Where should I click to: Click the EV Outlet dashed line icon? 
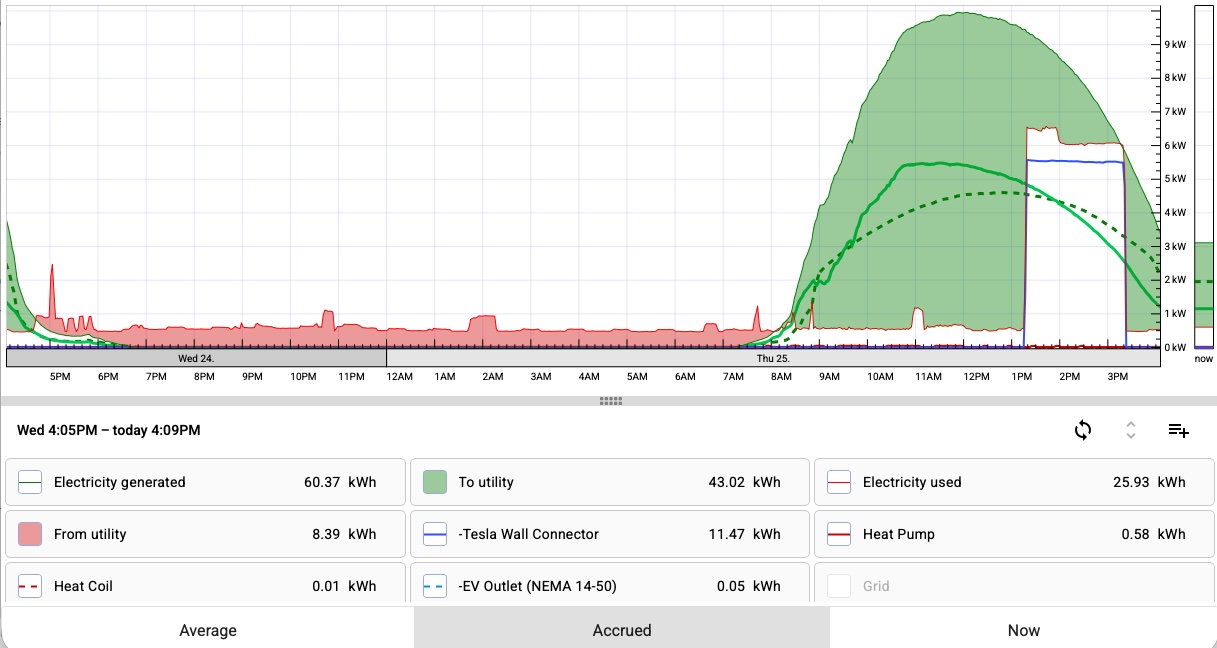click(x=434, y=586)
